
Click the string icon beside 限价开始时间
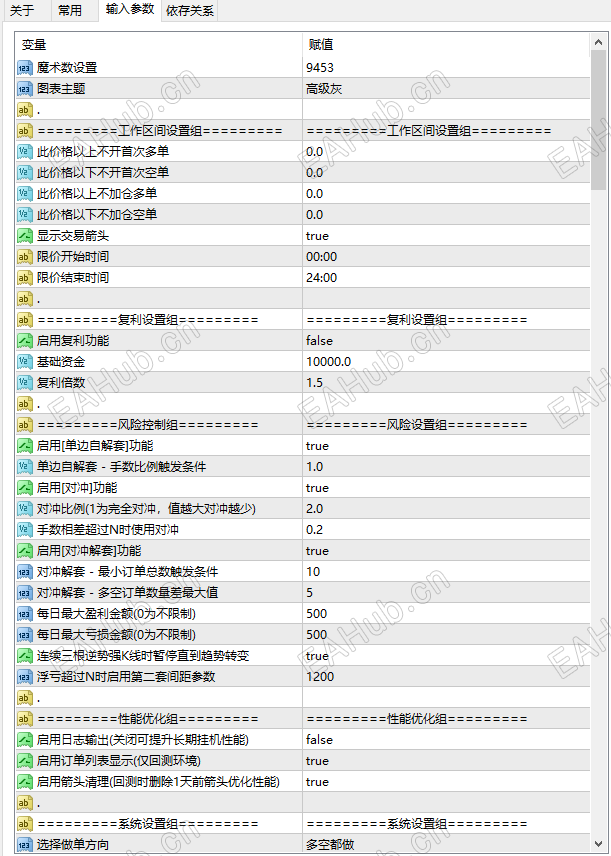point(25,257)
